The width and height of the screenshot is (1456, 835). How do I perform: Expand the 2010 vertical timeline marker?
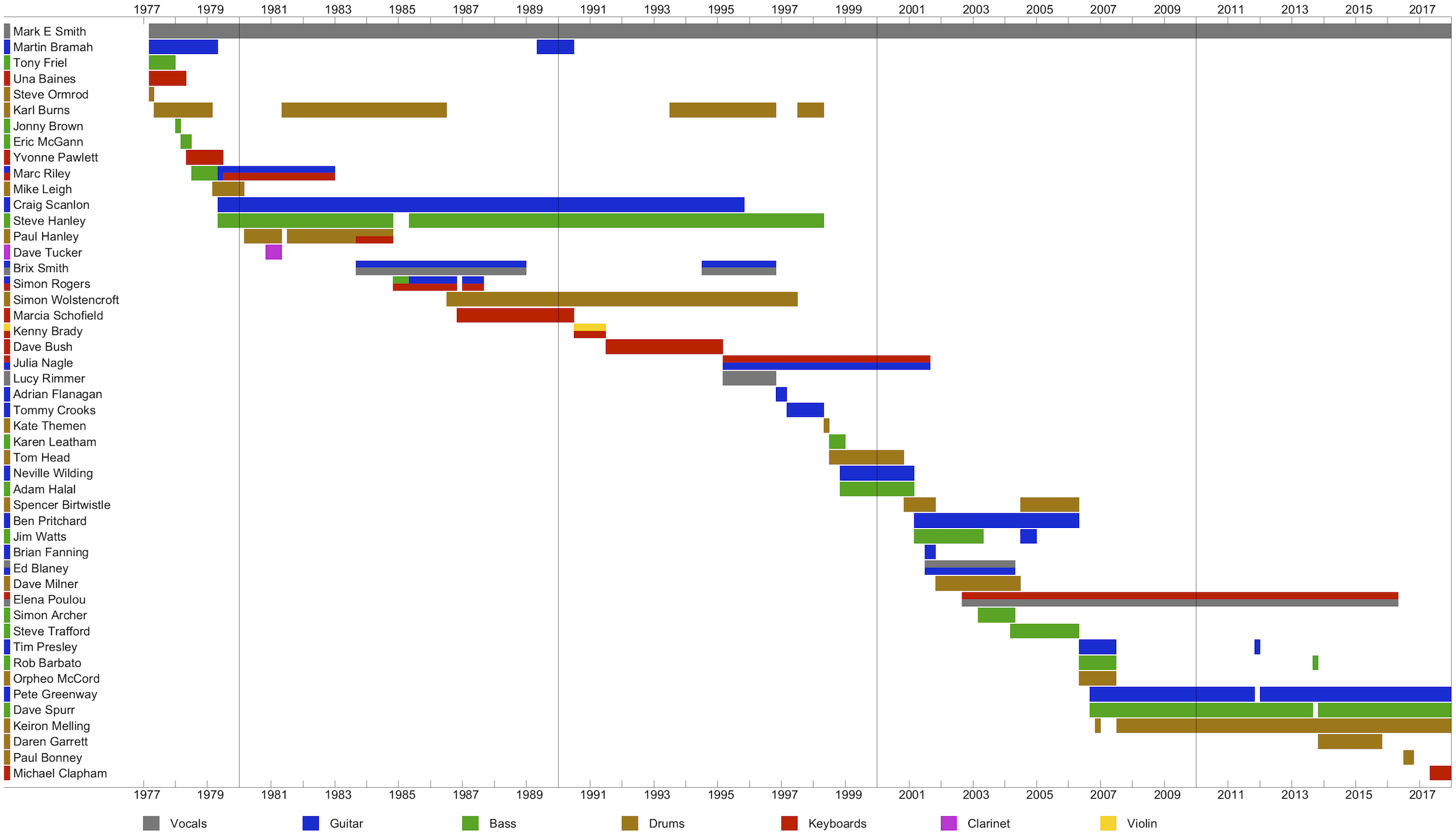tap(1197, 400)
